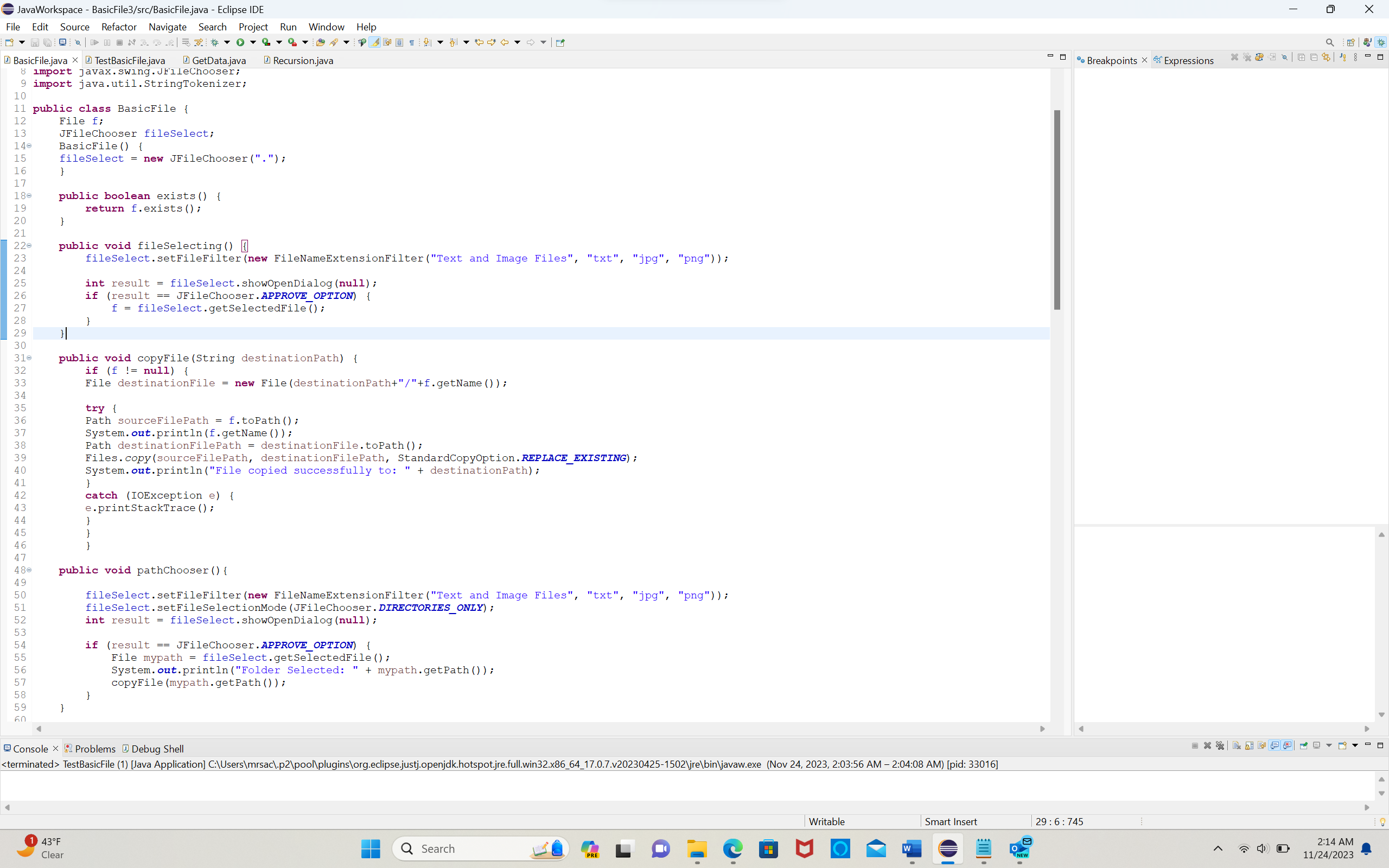Toggle Mark Occurrences highlighter in toolbar
This screenshot has height=868, width=1389.
click(x=374, y=42)
